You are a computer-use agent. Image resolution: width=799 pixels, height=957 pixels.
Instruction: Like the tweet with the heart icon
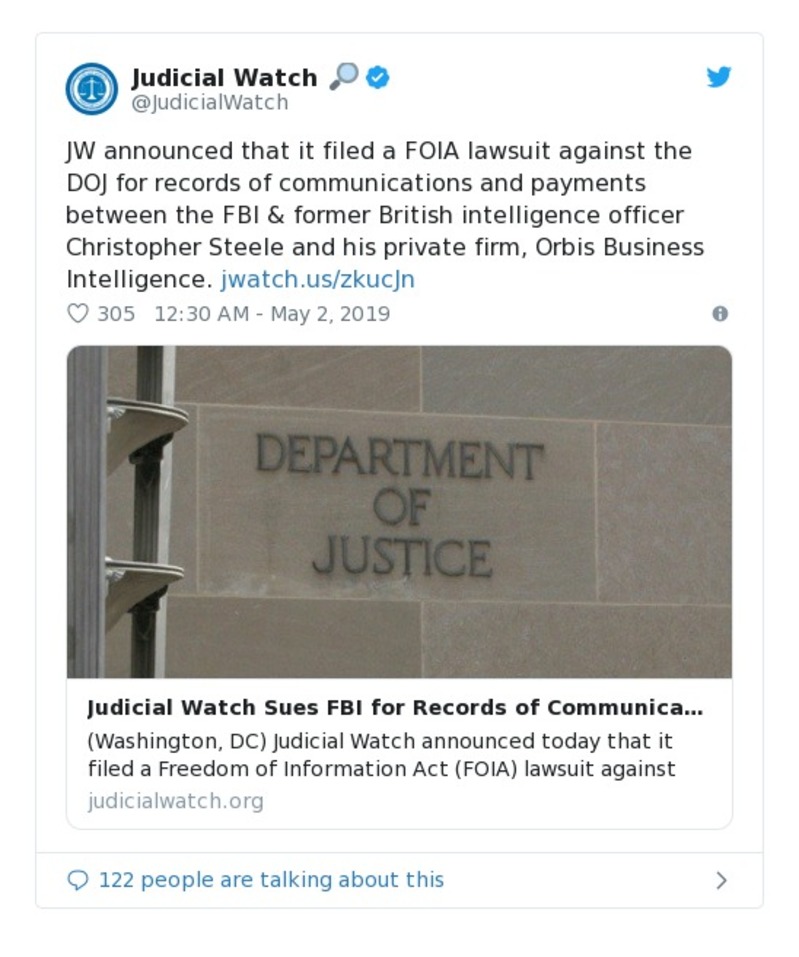pos(78,314)
